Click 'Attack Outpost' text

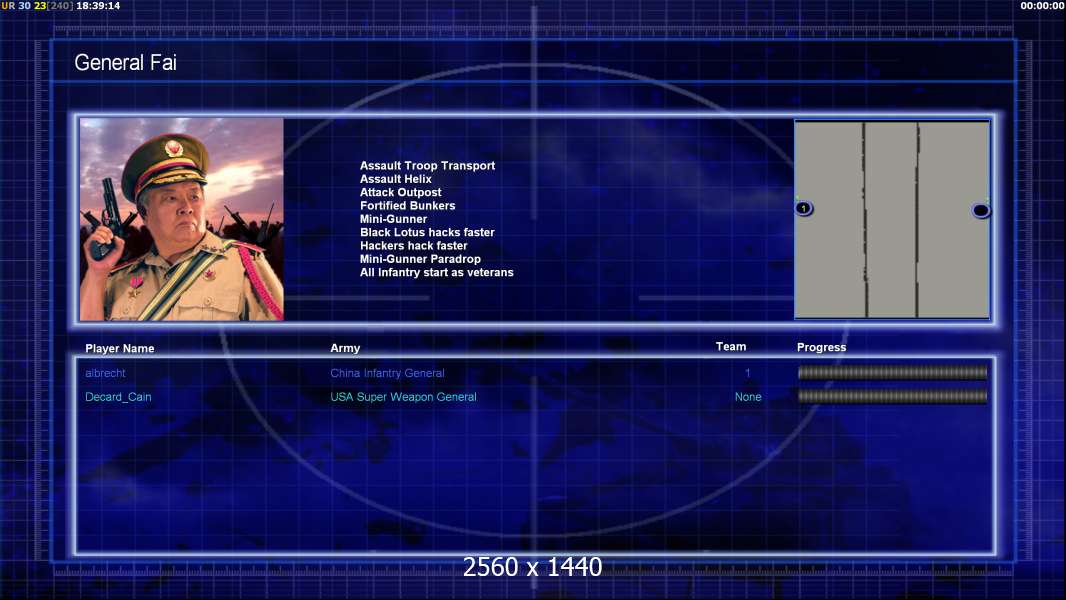pos(400,192)
